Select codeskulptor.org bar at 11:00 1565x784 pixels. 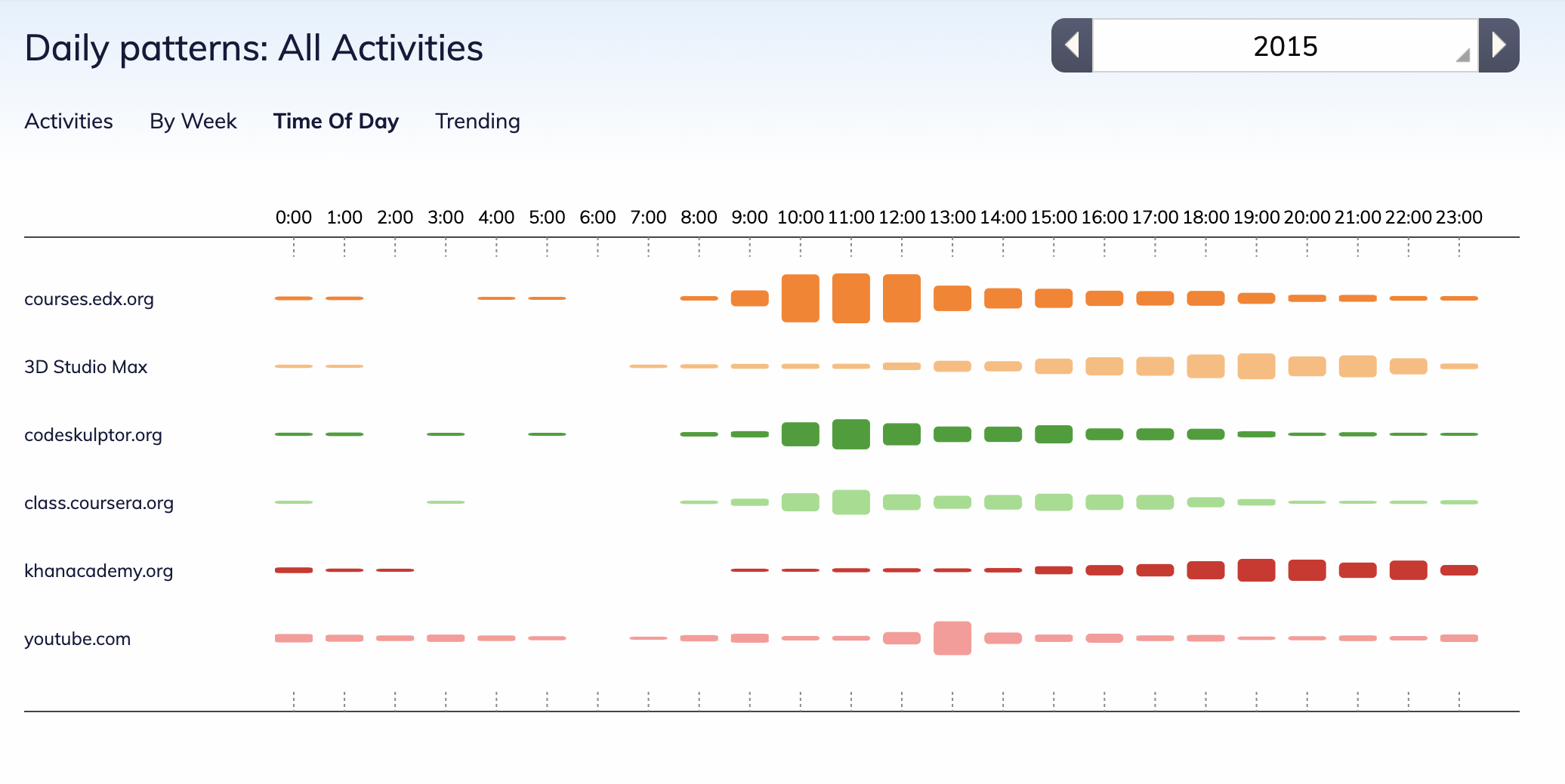pos(851,434)
